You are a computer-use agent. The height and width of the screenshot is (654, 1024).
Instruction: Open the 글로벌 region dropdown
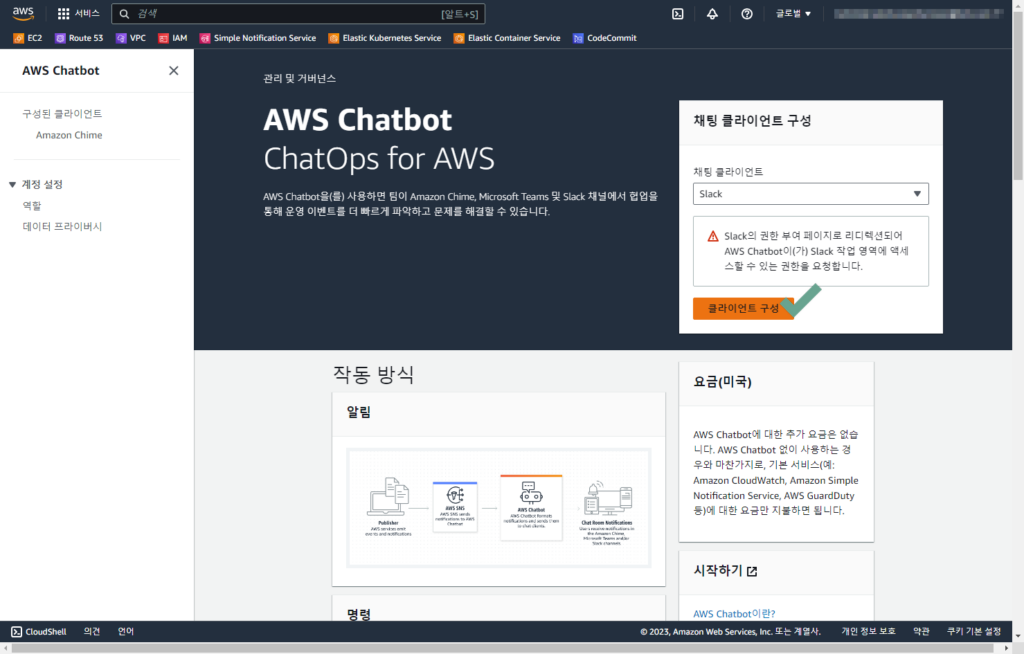(793, 14)
